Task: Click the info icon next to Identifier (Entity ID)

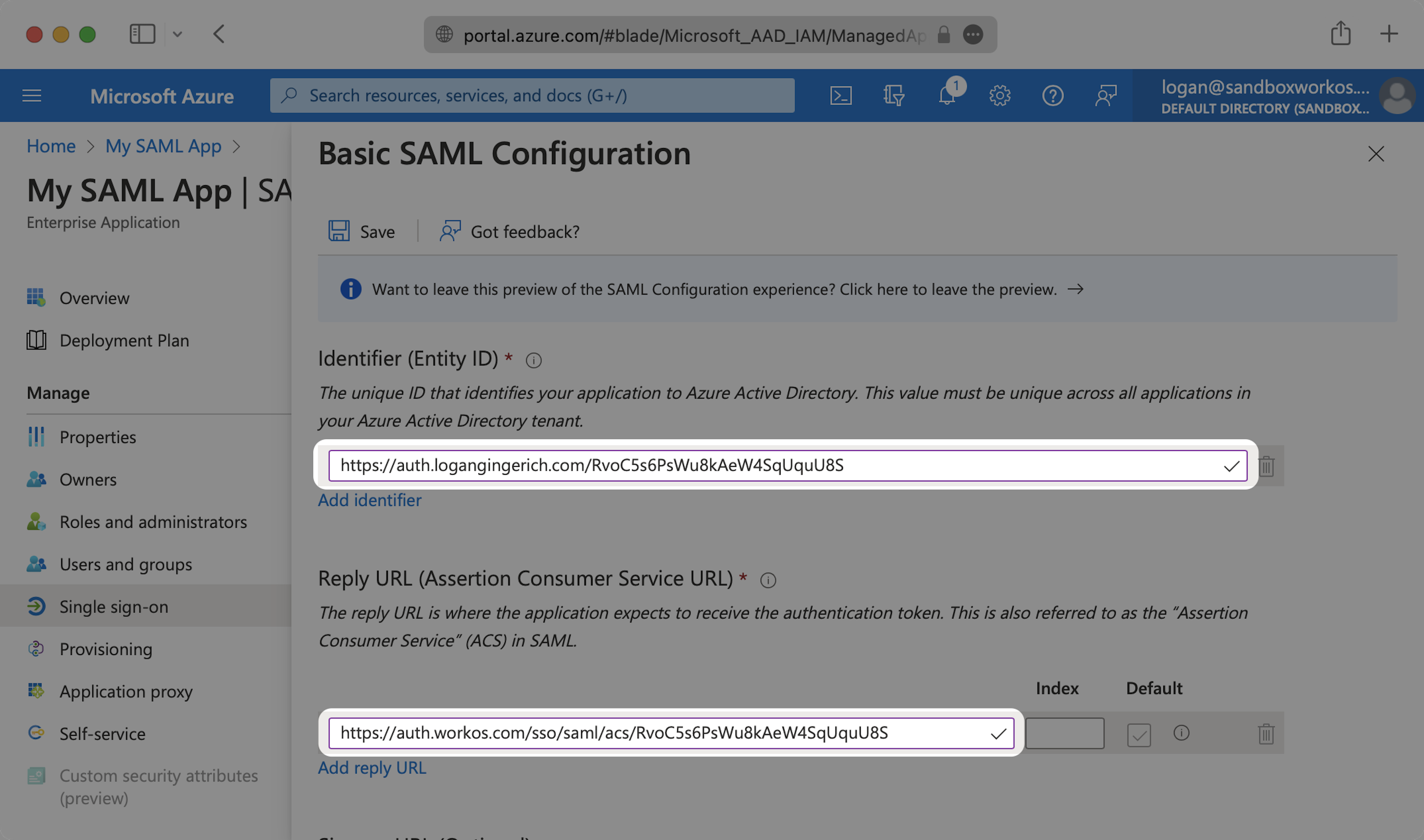Action: [x=533, y=360]
